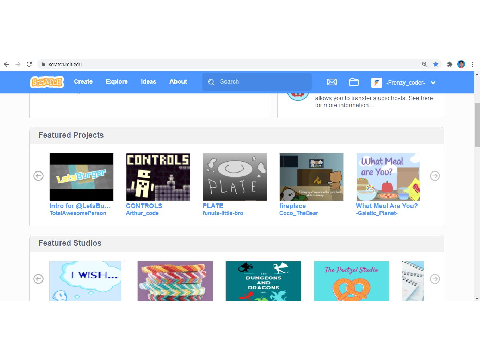Go to previous Featured Projects slide
Screen dimensions: 480x360
tap(39, 176)
